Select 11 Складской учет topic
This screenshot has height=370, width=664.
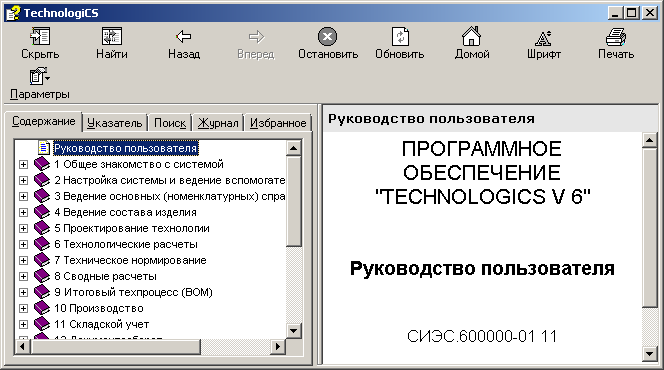coord(102,325)
